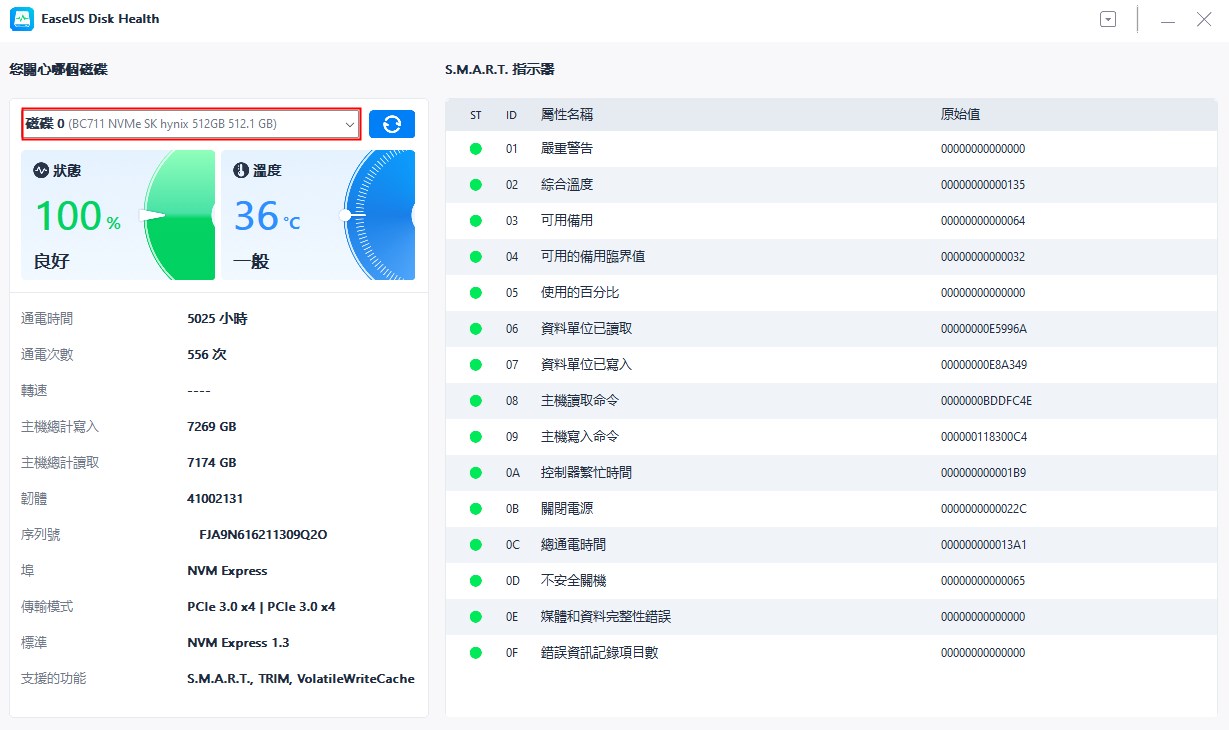Click green status dot for 嚴重警告
Viewport: 1229px width, 730px height.
pos(476,149)
